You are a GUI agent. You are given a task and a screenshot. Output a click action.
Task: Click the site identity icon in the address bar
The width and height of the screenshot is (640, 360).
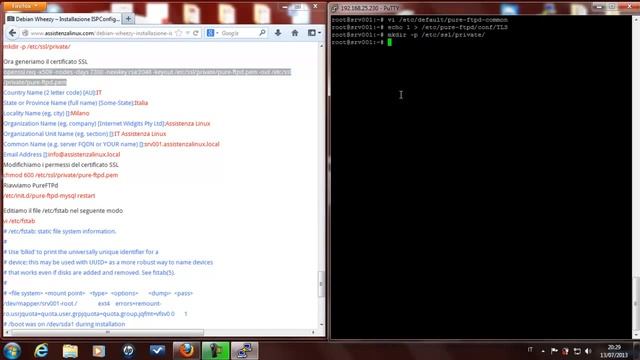(25, 33)
